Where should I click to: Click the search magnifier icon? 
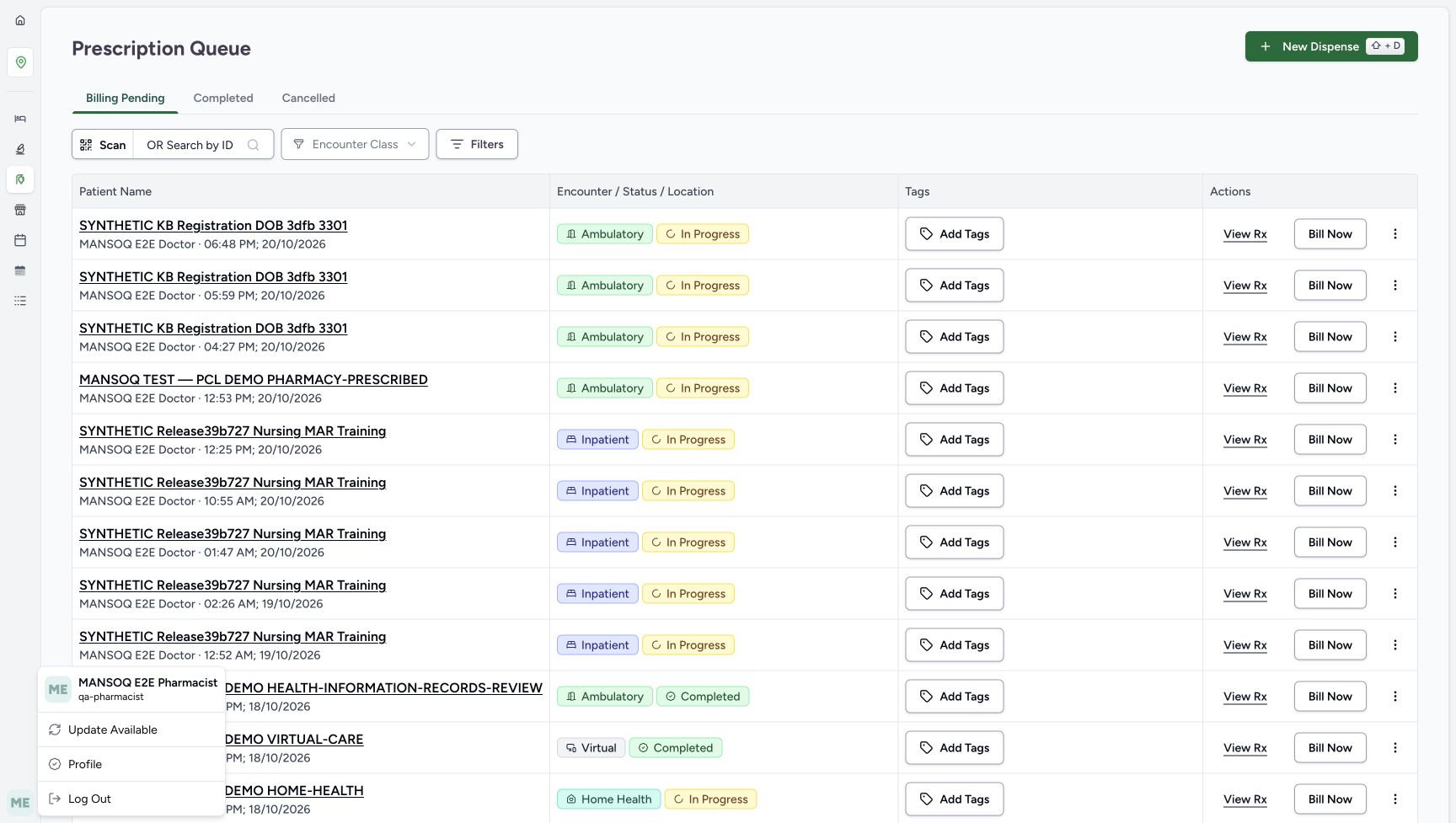coord(253,145)
